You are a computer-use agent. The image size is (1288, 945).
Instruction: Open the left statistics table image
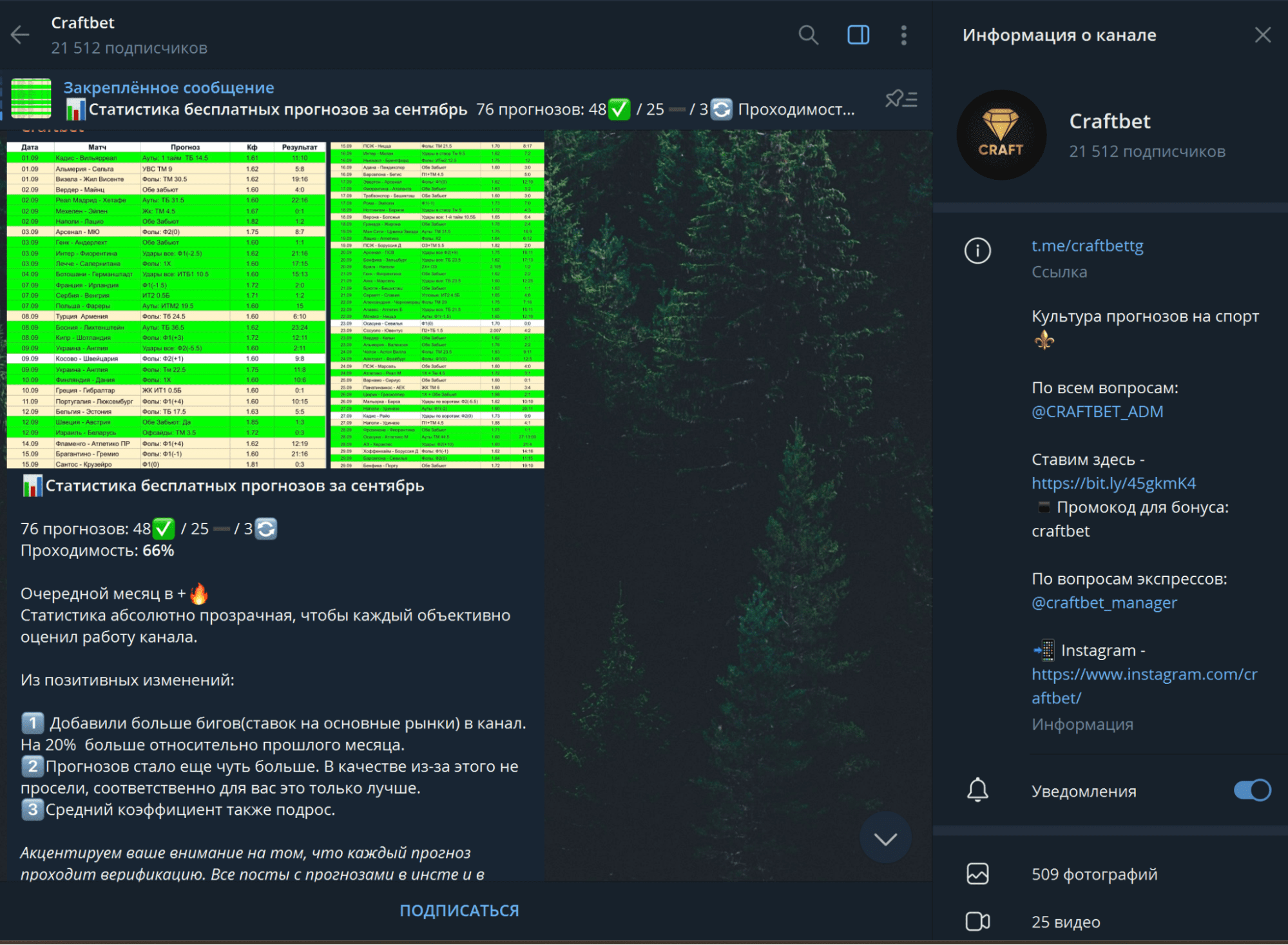point(166,305)
